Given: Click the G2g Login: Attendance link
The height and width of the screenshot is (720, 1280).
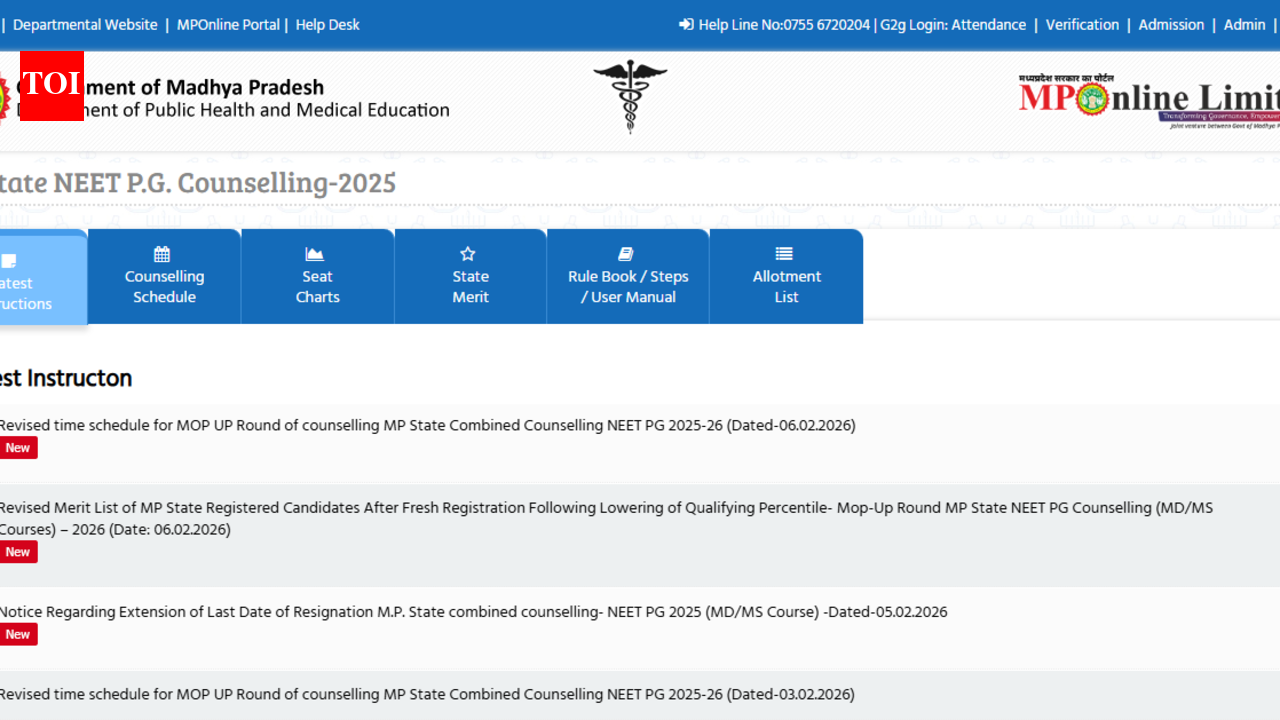Looking at the screenshot, I should pyautogui.click(x=953, y=24).
